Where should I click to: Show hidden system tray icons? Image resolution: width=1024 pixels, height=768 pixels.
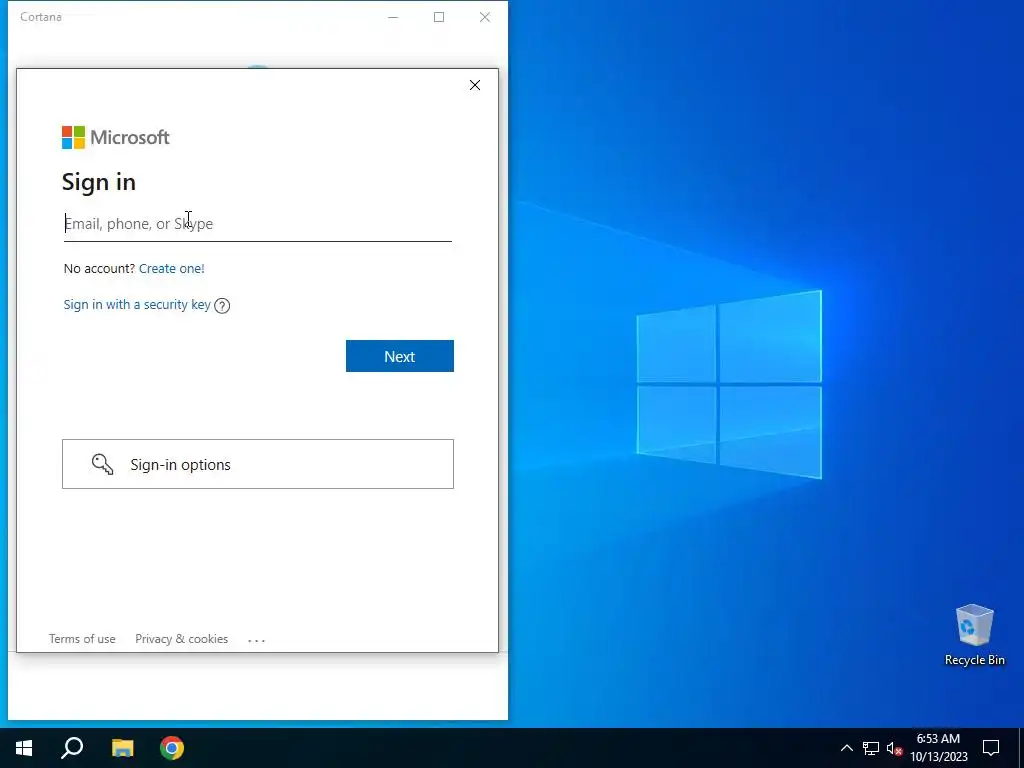click(x=846, y=748)
